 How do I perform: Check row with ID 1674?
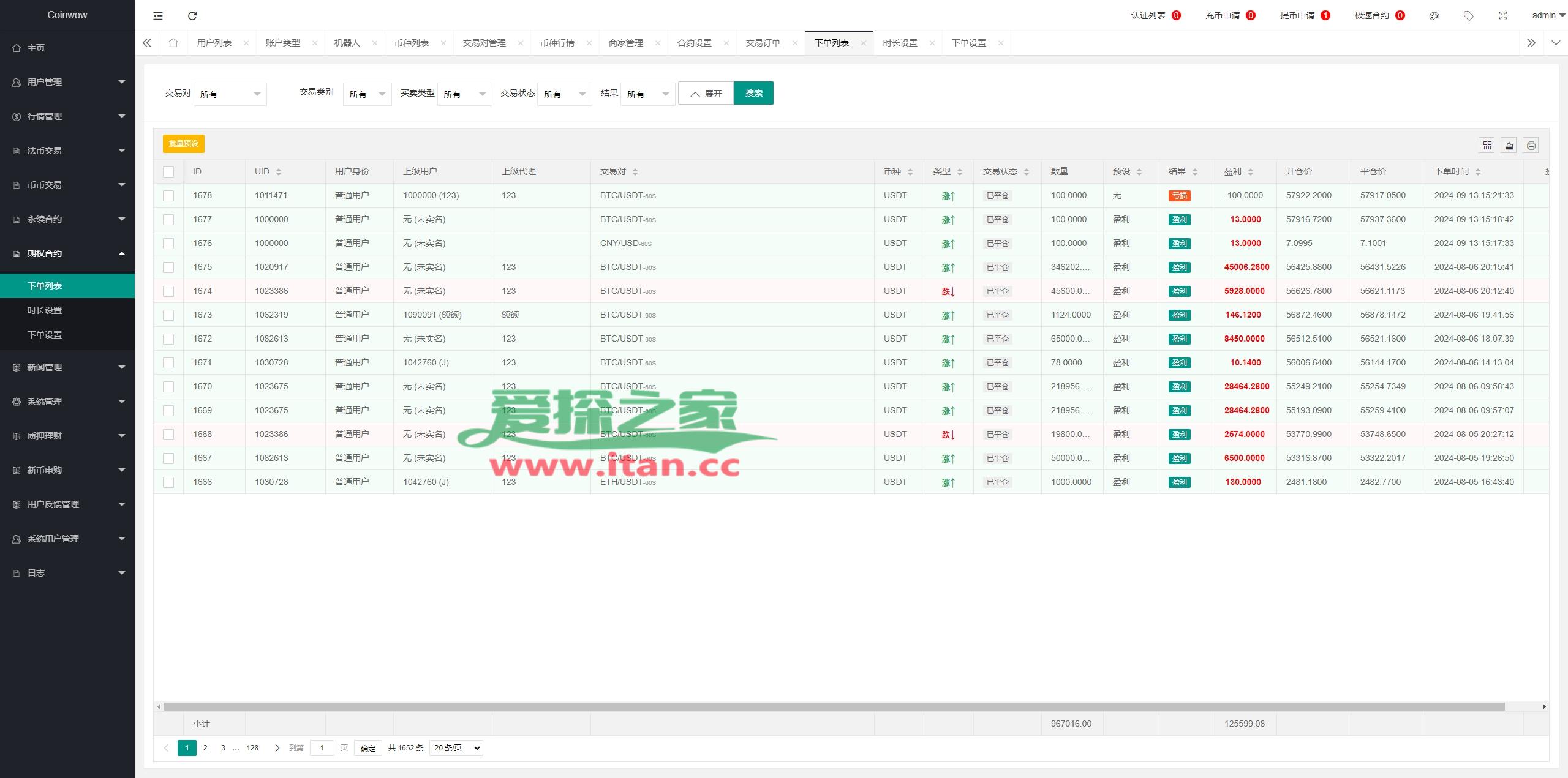[x=168, y=291]
